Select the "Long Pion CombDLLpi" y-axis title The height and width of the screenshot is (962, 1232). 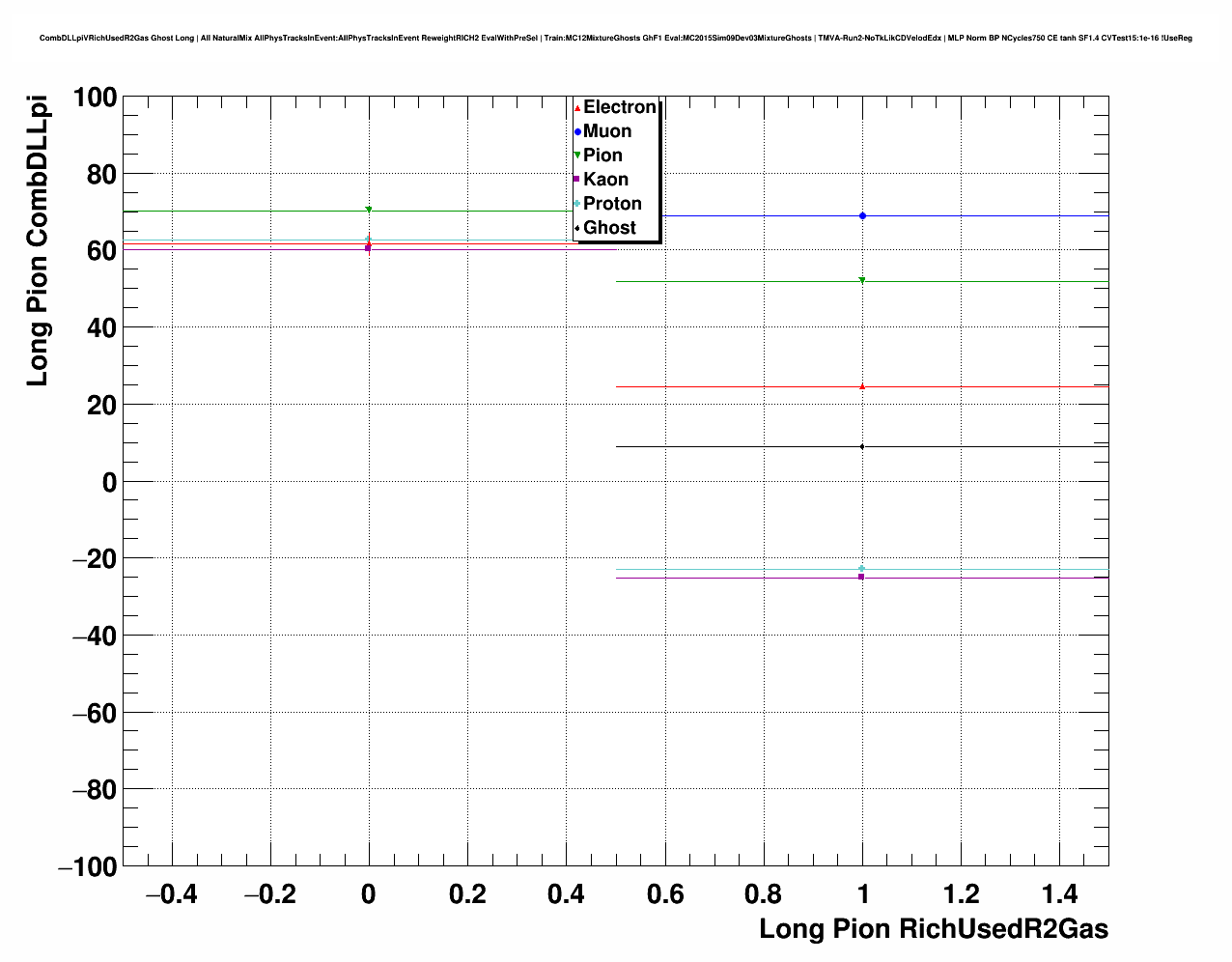coord(38,242)
